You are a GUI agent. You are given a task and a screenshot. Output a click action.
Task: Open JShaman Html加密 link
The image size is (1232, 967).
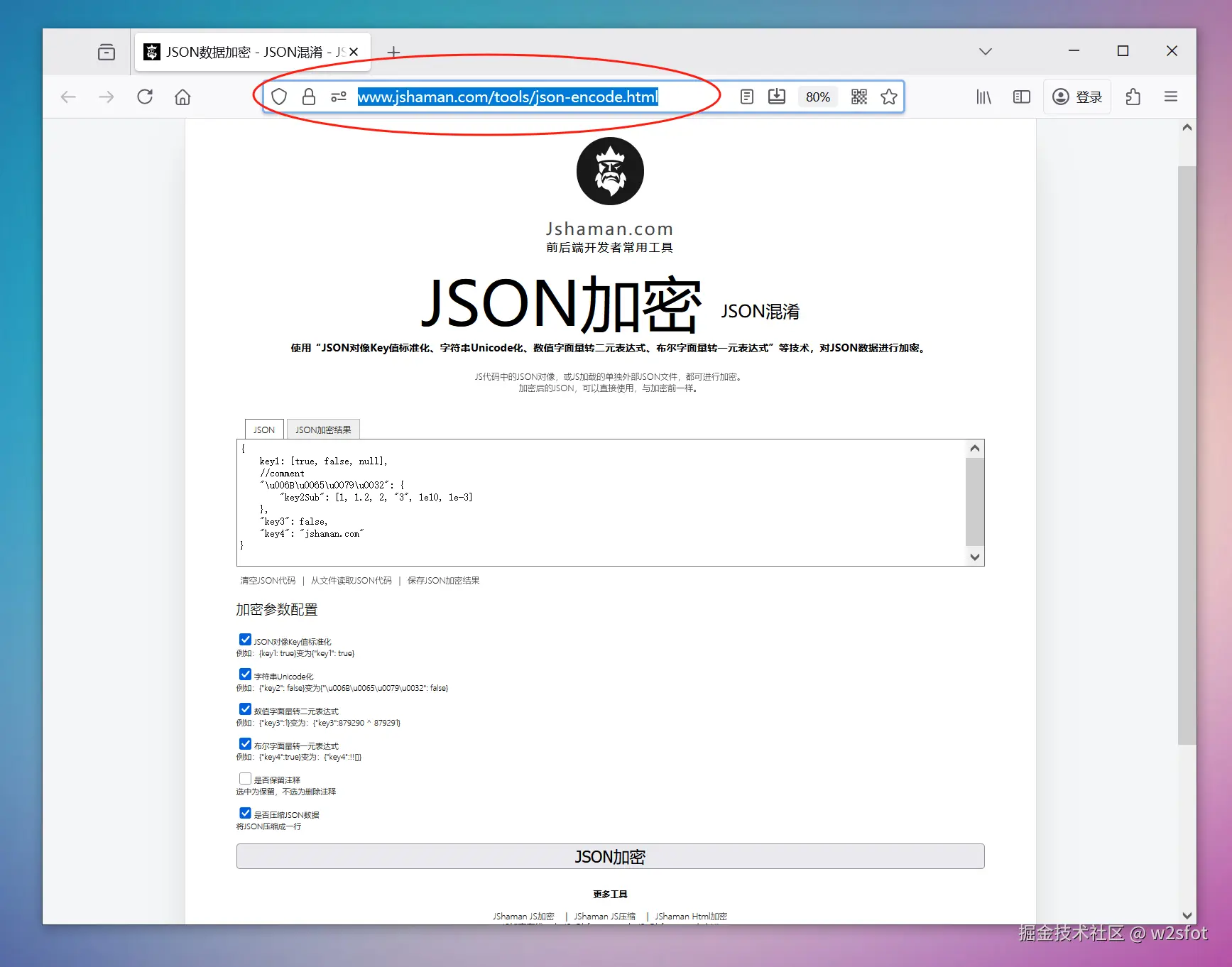click(691, 916)
